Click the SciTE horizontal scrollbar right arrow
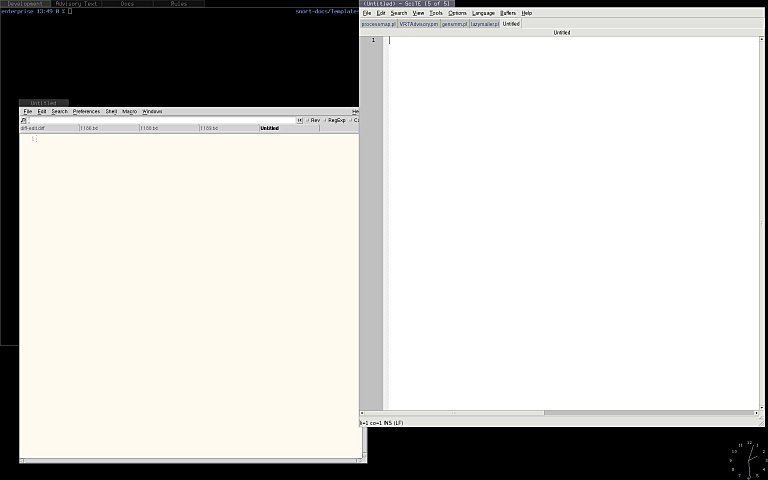This screenshot has width=768, height=480. [x=756, y=413]
